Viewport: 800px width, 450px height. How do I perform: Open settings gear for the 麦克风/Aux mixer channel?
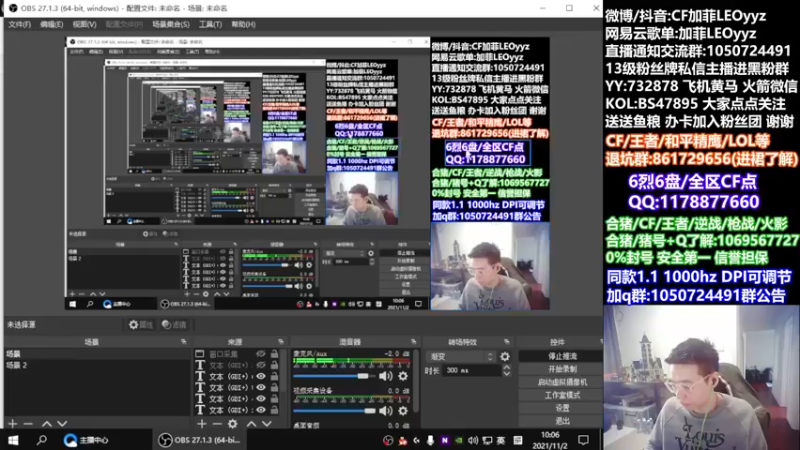coord(403,376)
